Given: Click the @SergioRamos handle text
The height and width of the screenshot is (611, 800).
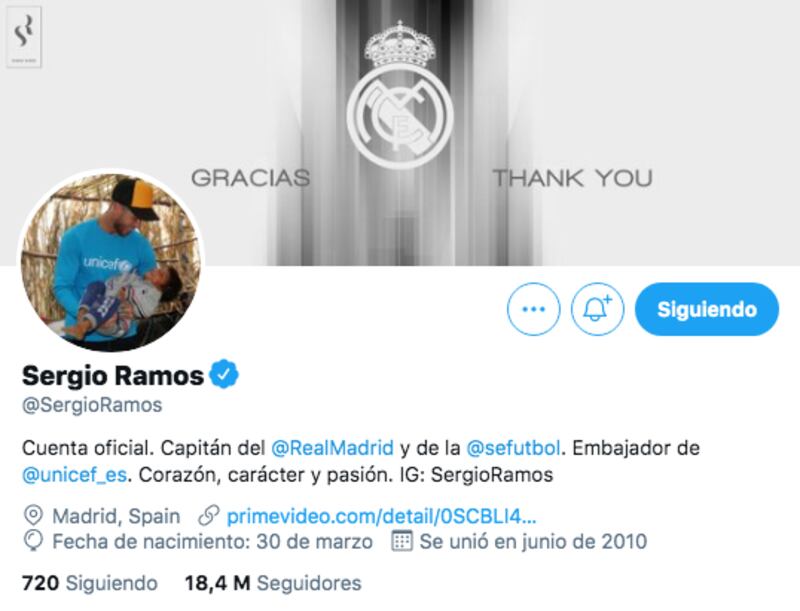Looking at the screenshot, I should pos(92,405).
